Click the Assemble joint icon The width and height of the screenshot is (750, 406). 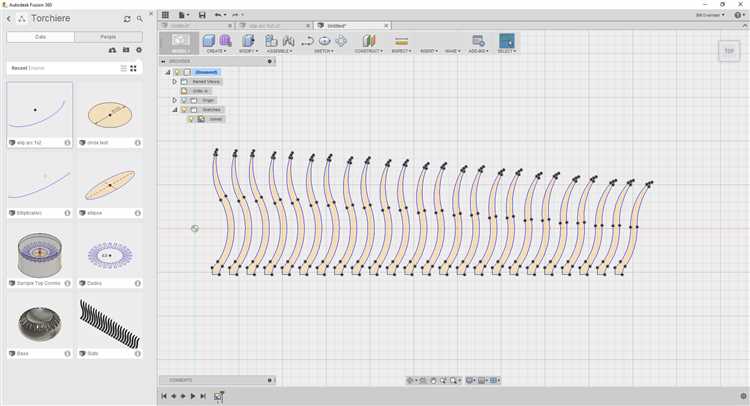(288, 41)
